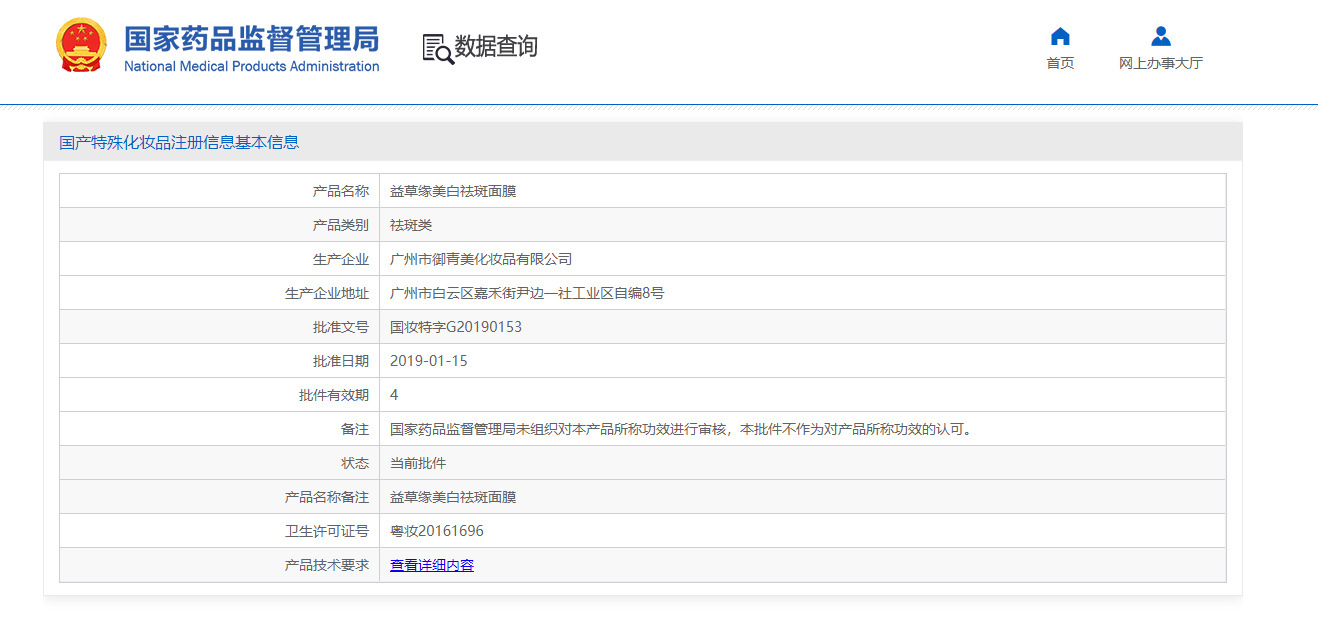Select approval date 2019-01-15

[429, 361]
